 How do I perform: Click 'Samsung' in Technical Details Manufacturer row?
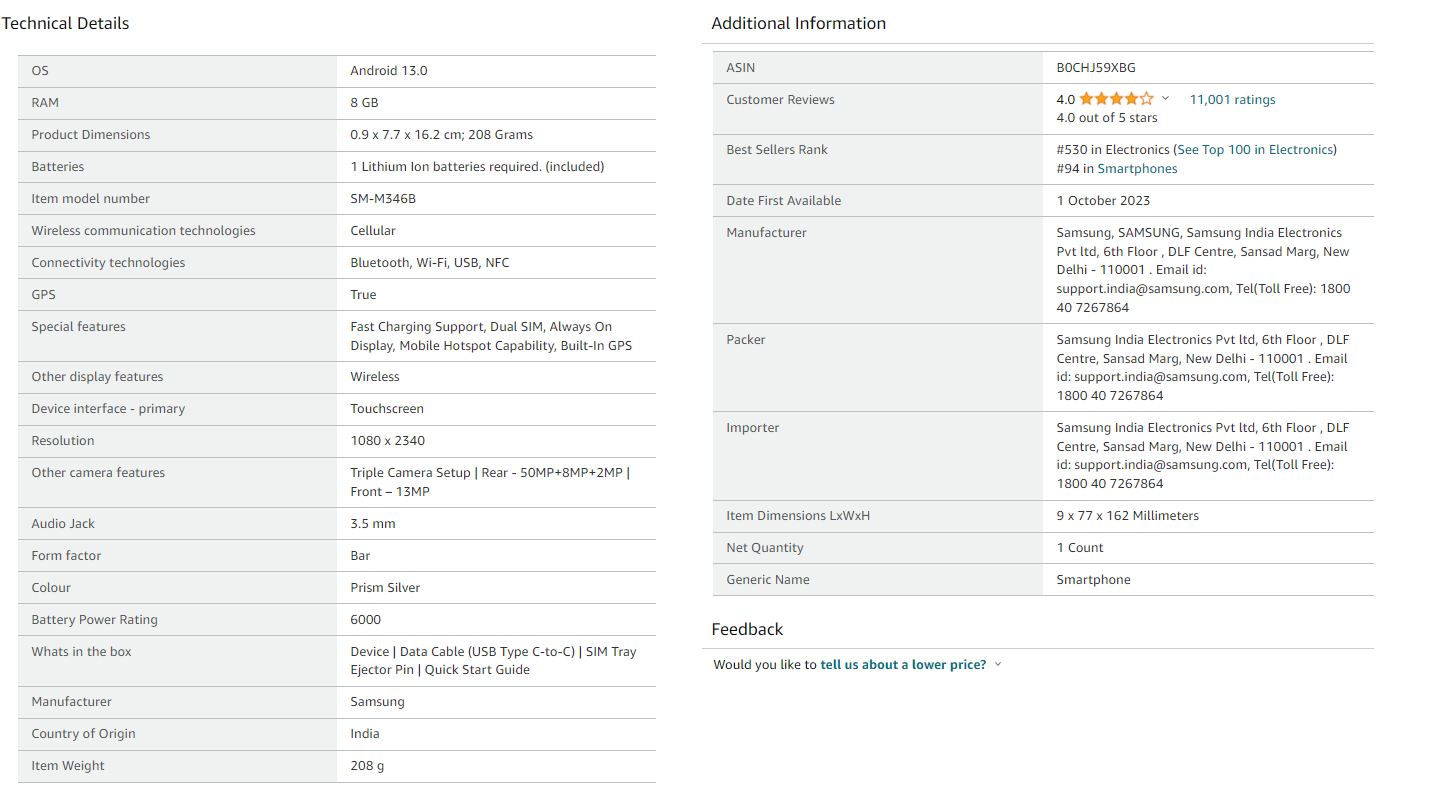[x=378, y=702]
